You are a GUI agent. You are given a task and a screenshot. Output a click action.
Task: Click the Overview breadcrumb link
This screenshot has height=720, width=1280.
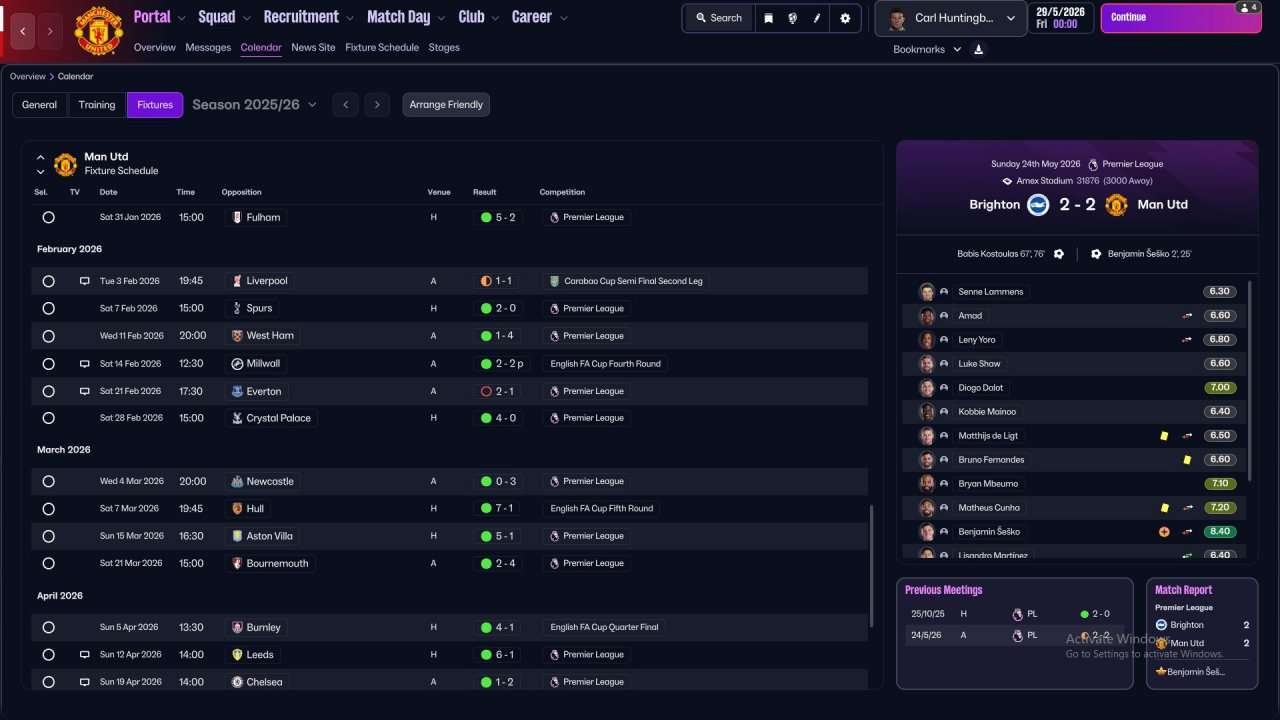[x=28, y=76]
